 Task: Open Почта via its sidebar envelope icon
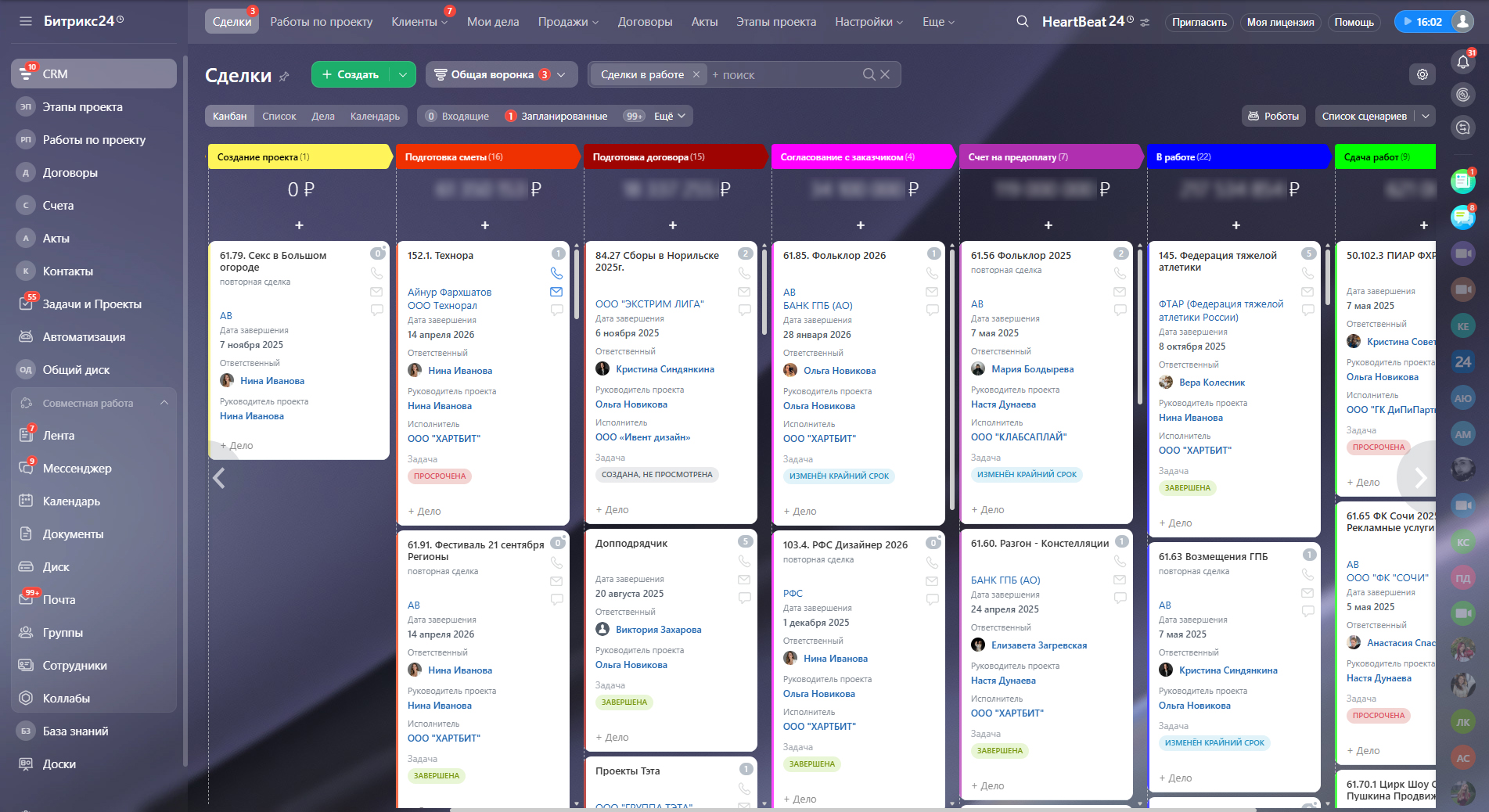point(26,600)
